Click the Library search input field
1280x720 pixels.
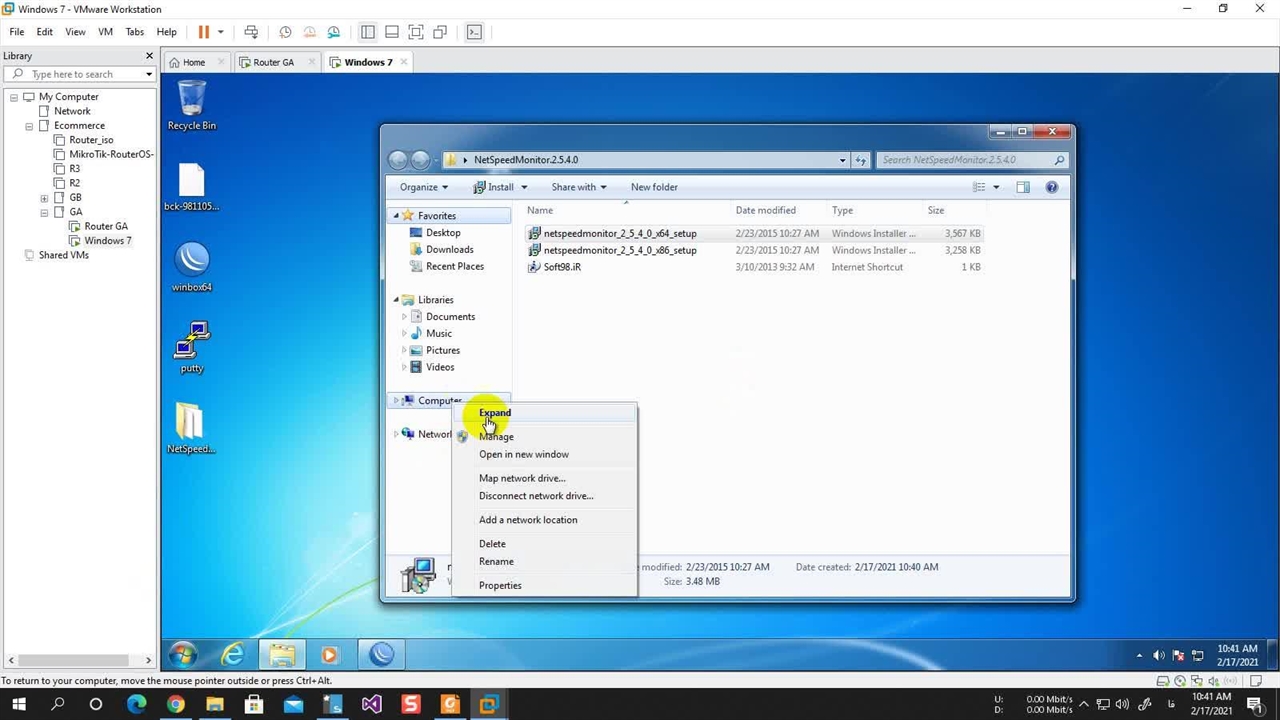[80, 74]
